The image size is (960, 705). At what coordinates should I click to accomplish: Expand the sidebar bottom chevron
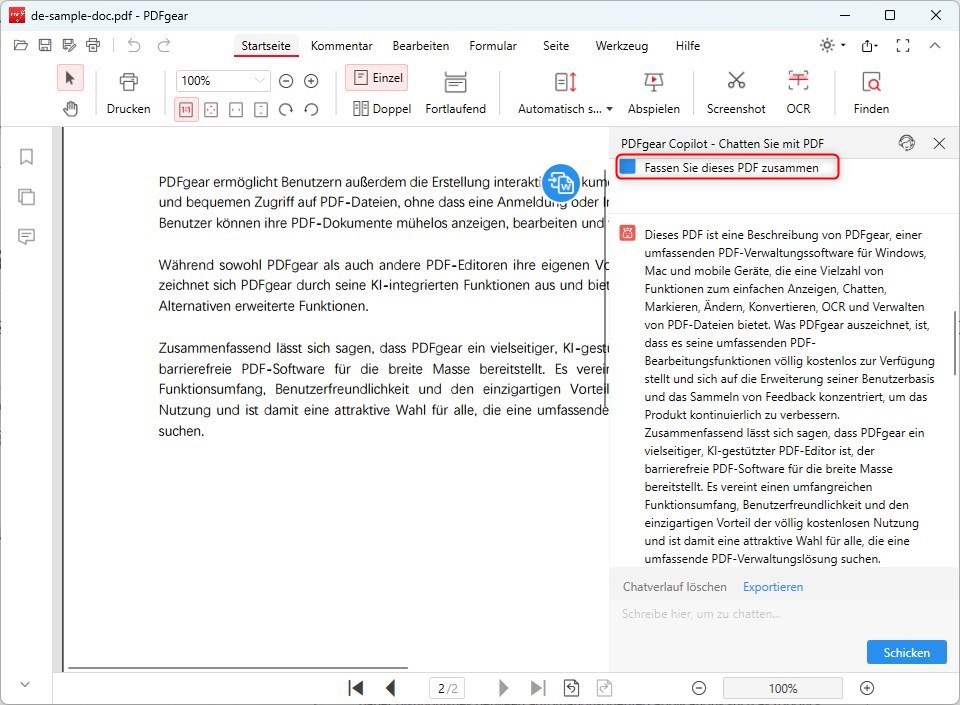(25, 684)
